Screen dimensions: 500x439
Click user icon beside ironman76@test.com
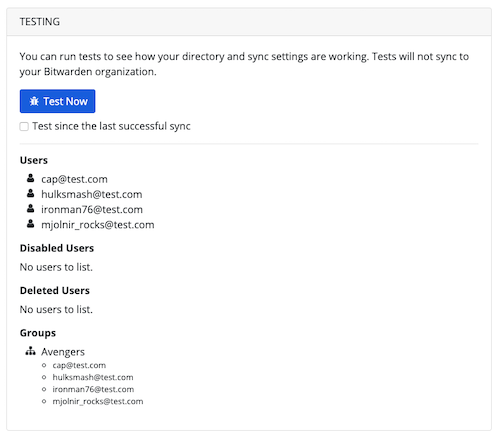(30, 209)
